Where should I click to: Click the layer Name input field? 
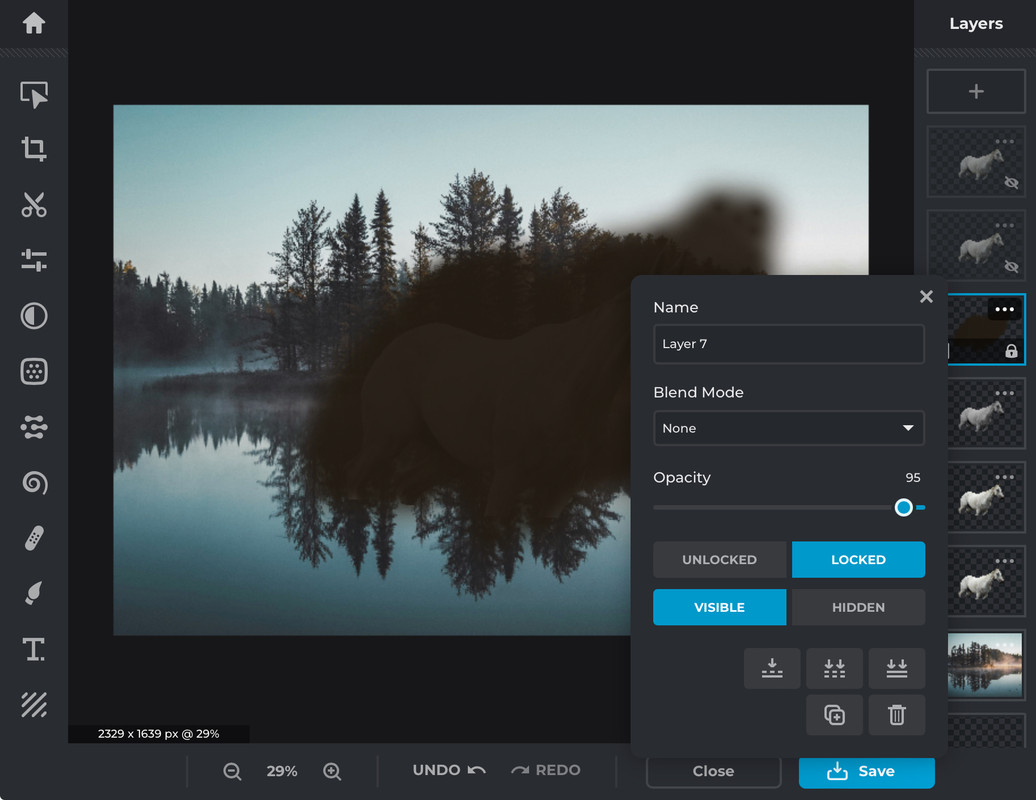tap(789, 344)
